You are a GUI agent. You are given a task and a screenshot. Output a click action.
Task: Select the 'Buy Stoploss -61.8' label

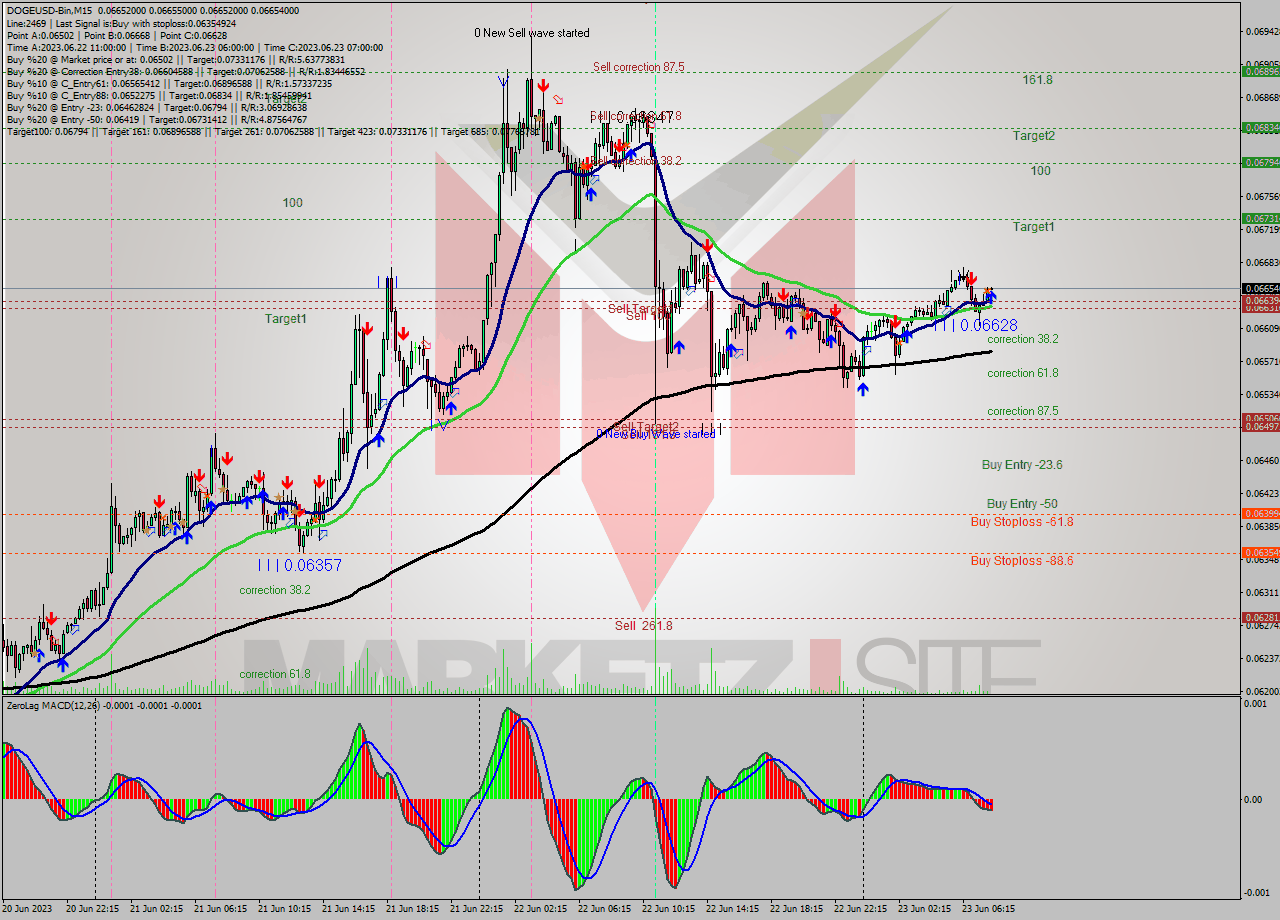coord(1022,522)
